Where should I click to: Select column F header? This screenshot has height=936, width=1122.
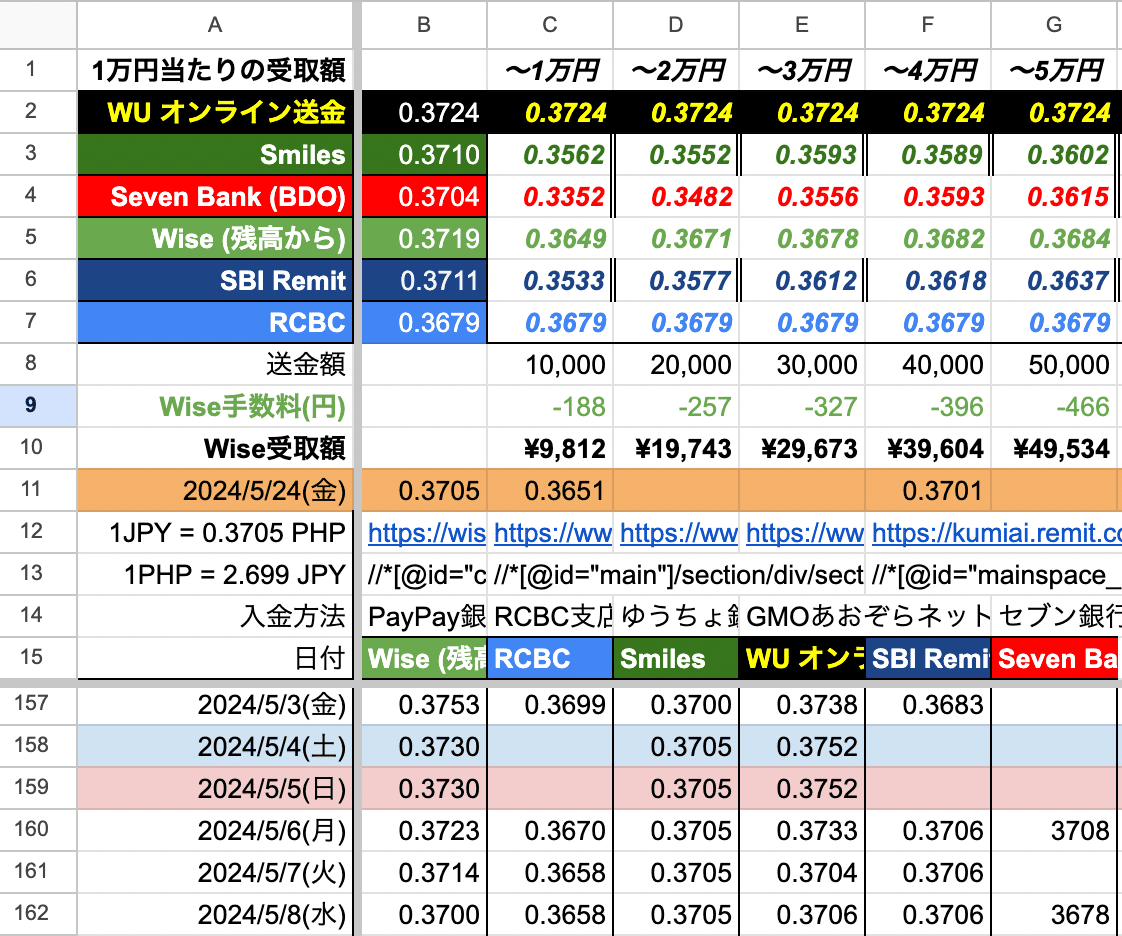(927, 25)
